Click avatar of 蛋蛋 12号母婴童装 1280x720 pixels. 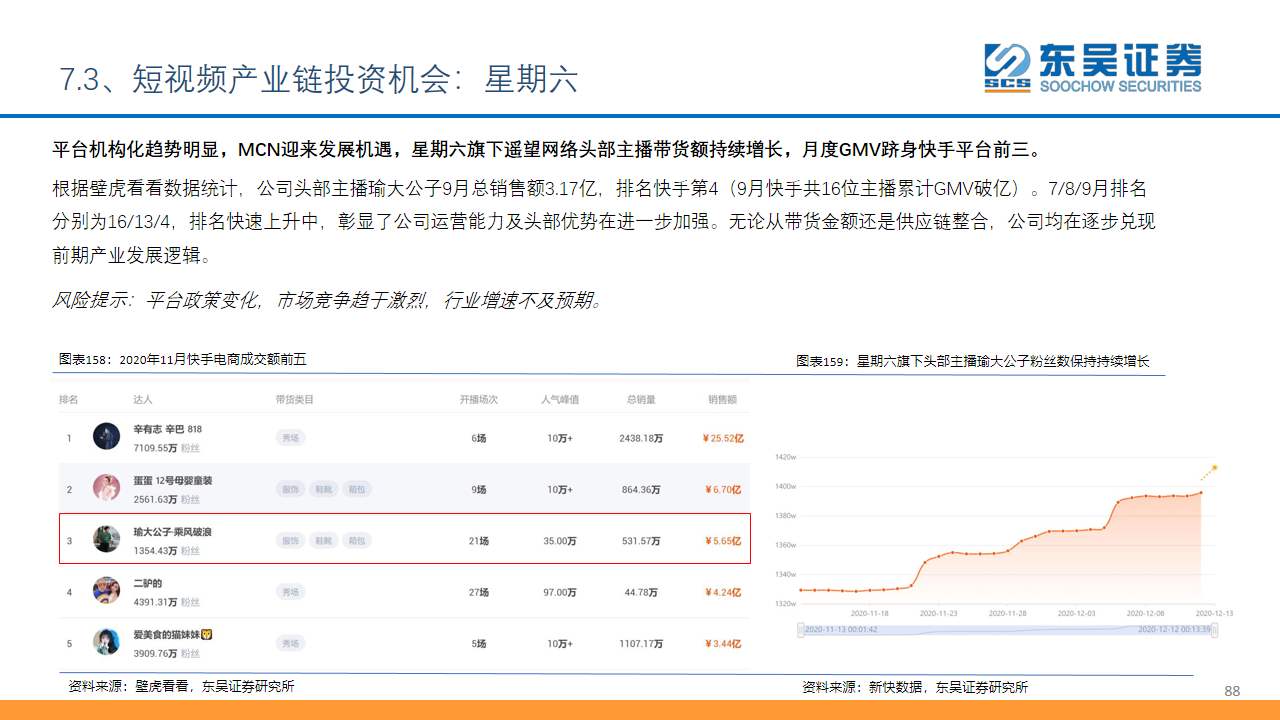[x=107, y=488]
